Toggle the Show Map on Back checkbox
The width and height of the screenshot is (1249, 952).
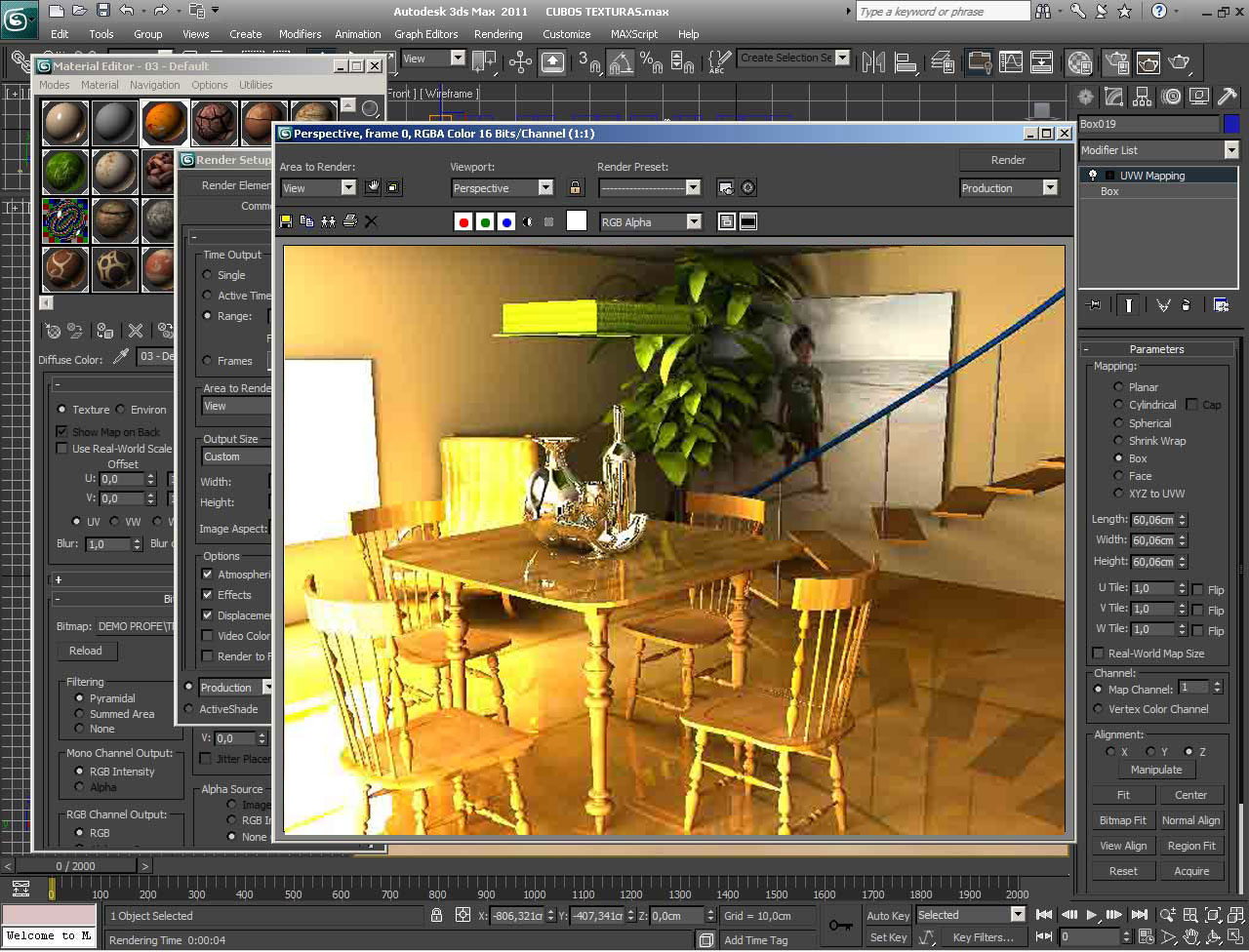[62, 432]
